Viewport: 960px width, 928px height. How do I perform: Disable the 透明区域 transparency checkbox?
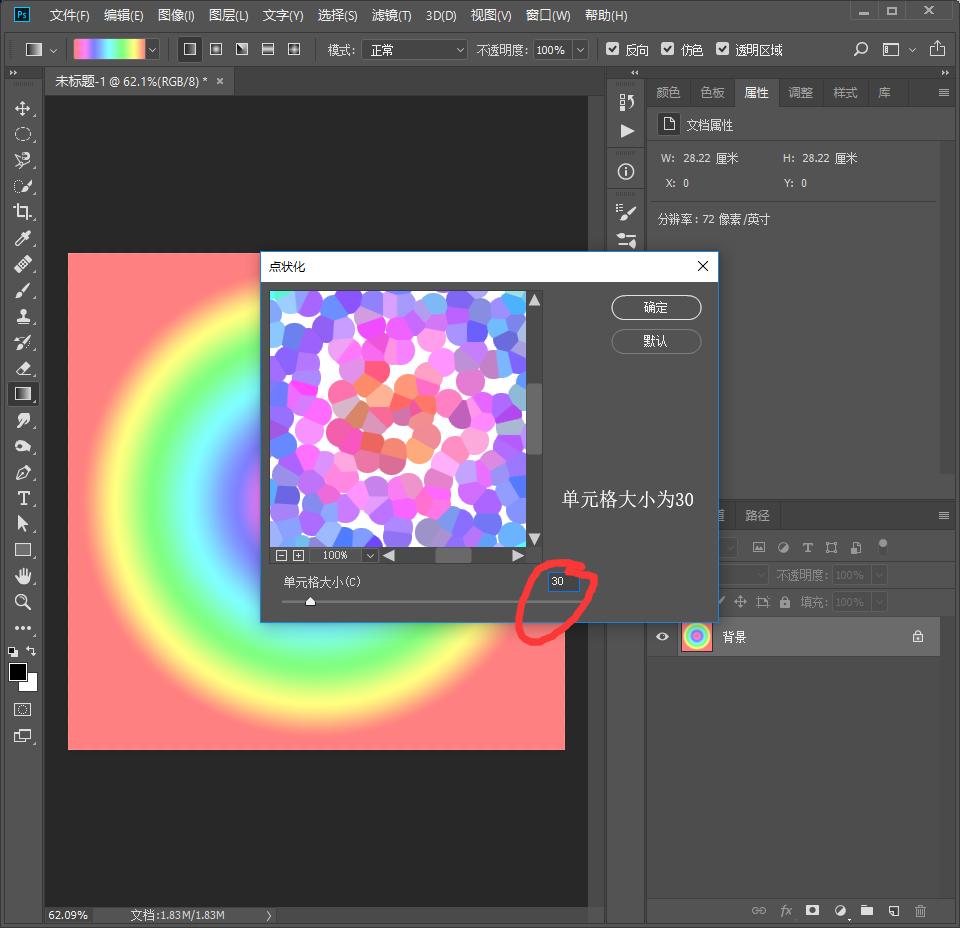[x=723, y=49]
